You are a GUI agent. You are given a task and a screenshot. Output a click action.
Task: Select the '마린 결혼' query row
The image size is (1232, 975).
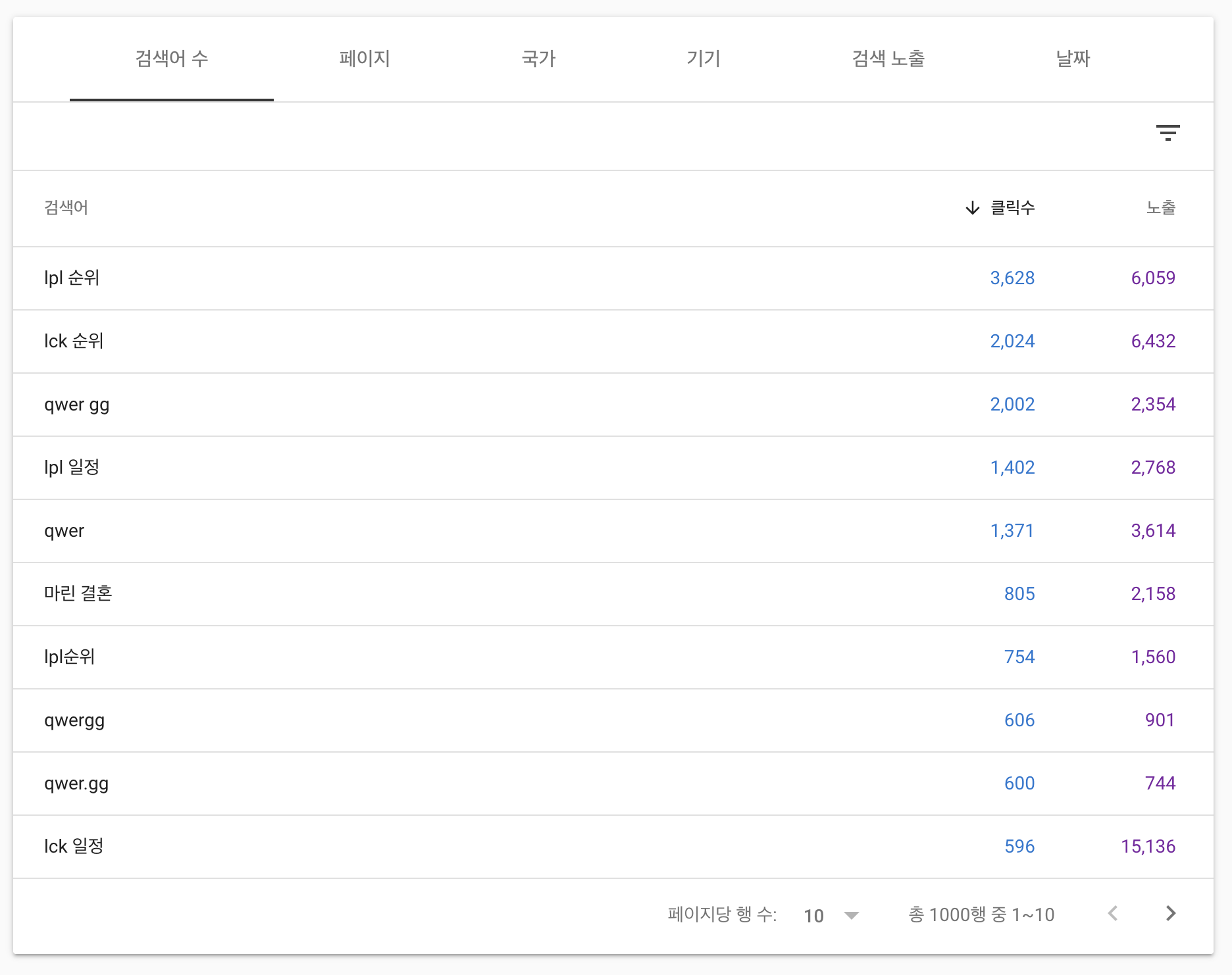613,594
